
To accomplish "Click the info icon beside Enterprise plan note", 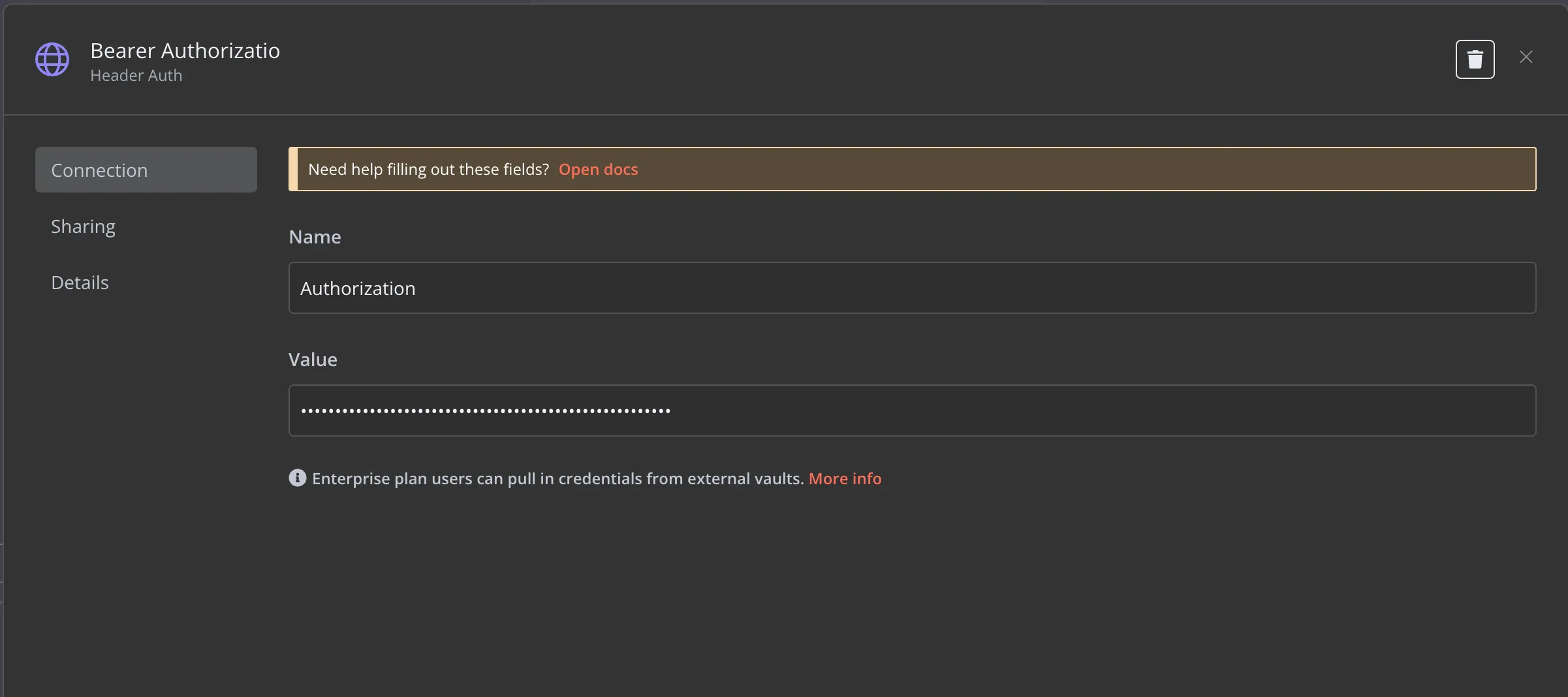I will click(298, 478).
